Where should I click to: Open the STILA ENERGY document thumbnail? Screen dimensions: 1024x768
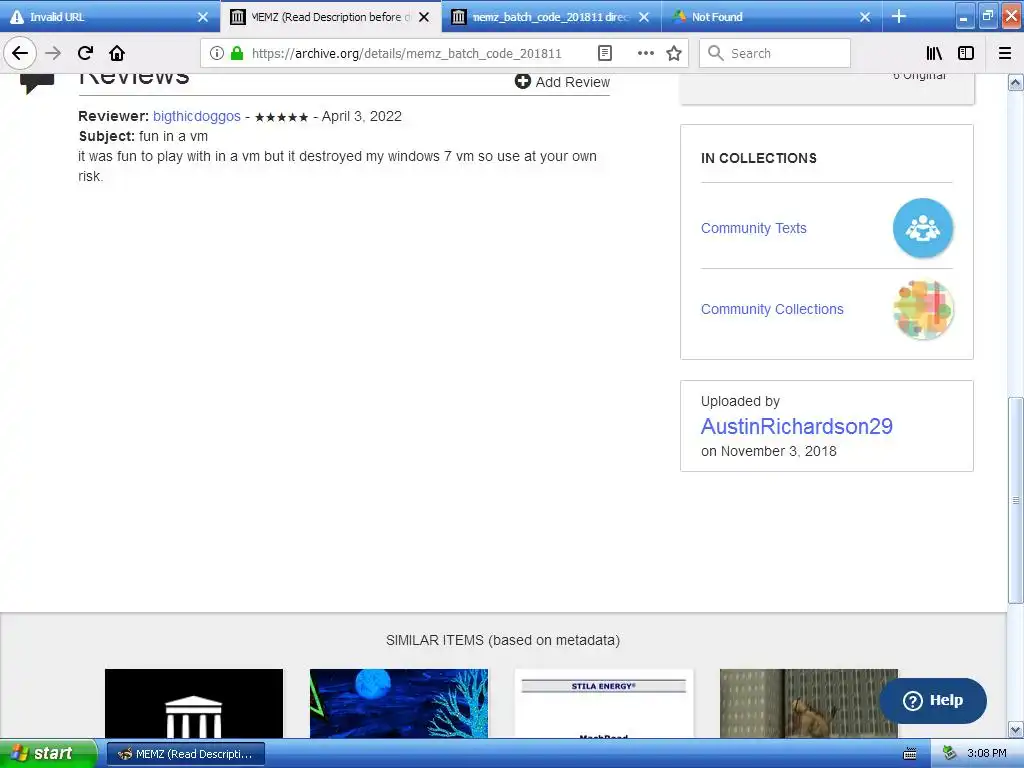point(603,703)
